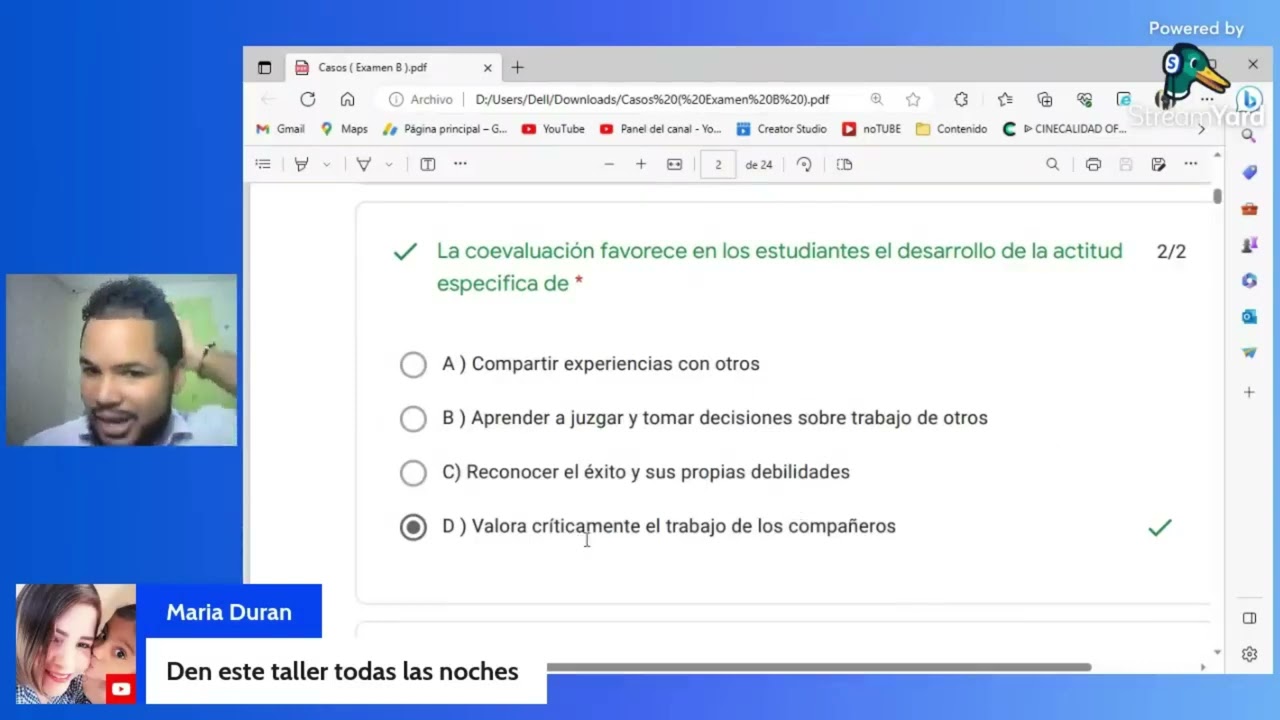Toggle the sidebar visibility icon at bottom
The width and height of the screenshot is (1280, 720).
point(1249,618)
